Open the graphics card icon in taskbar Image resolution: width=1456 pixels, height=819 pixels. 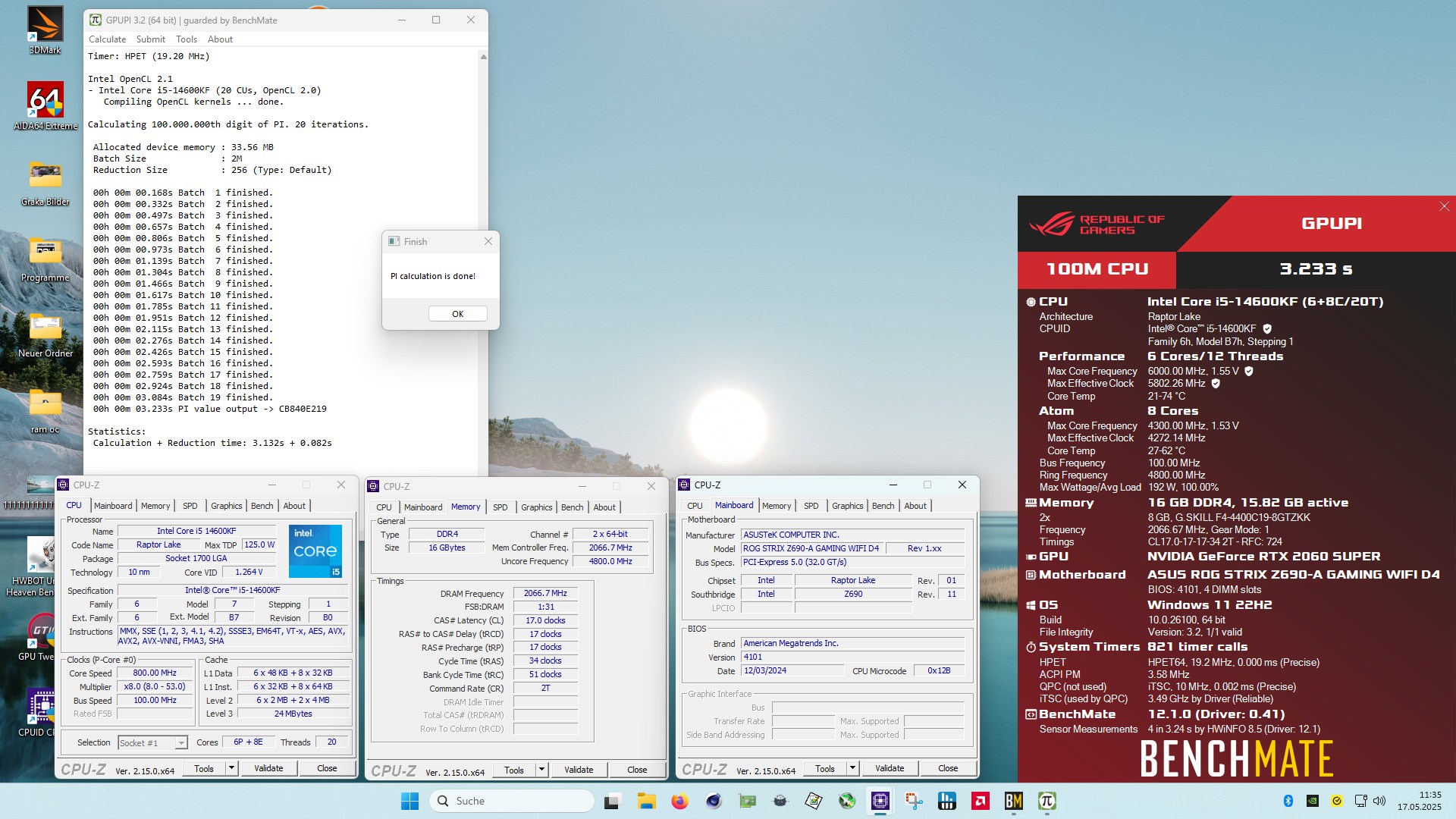(747, 801)
